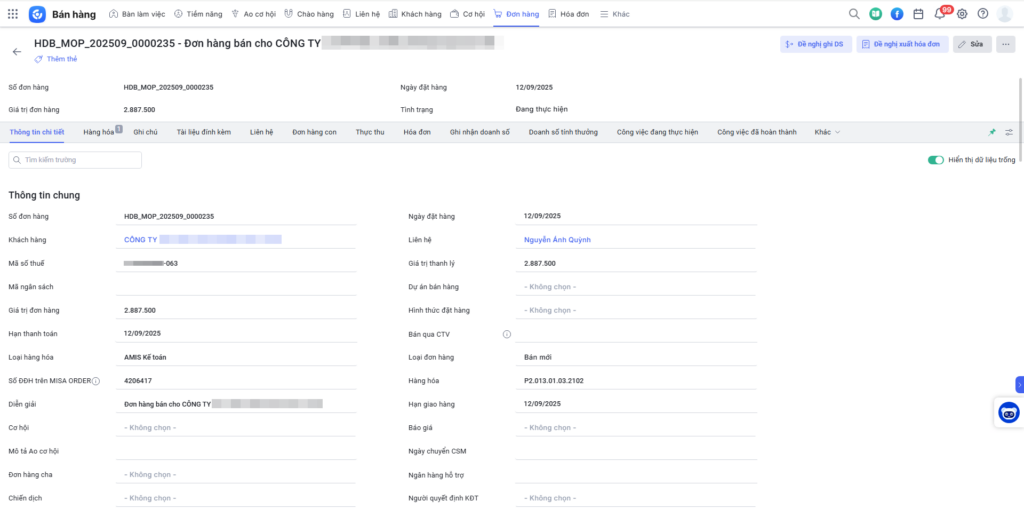1024x509 pixels.
Task: Click the Tìm kiếm trường search field
Action: point(76,160)
